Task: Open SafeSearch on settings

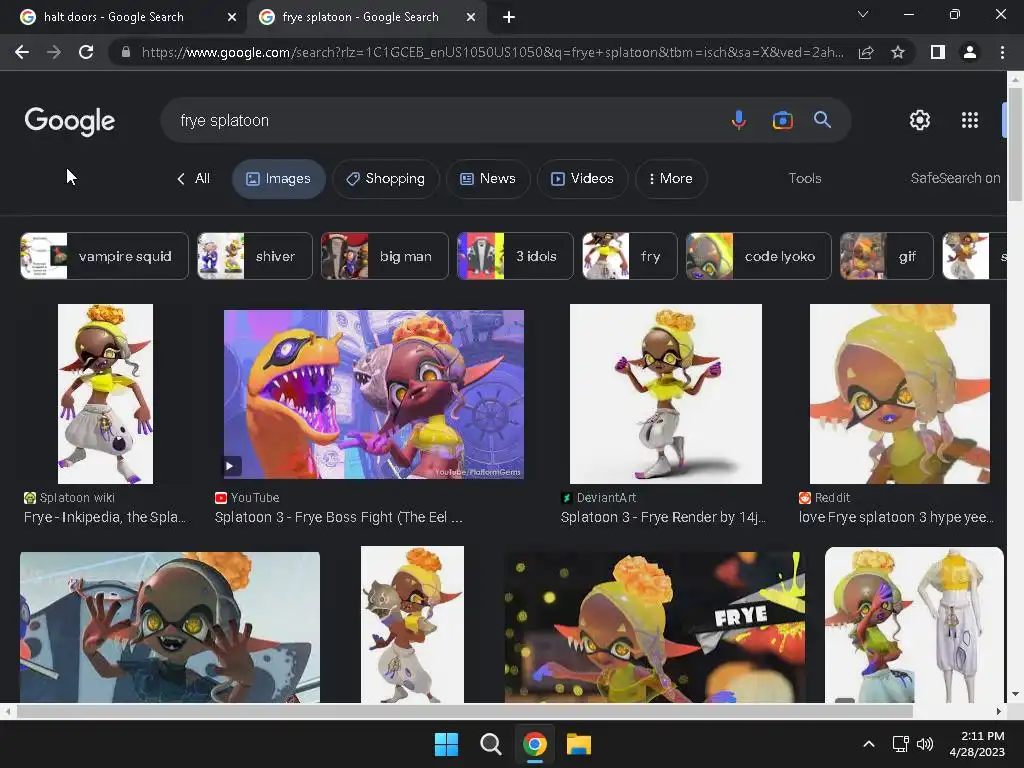Action: pos(955,178)
